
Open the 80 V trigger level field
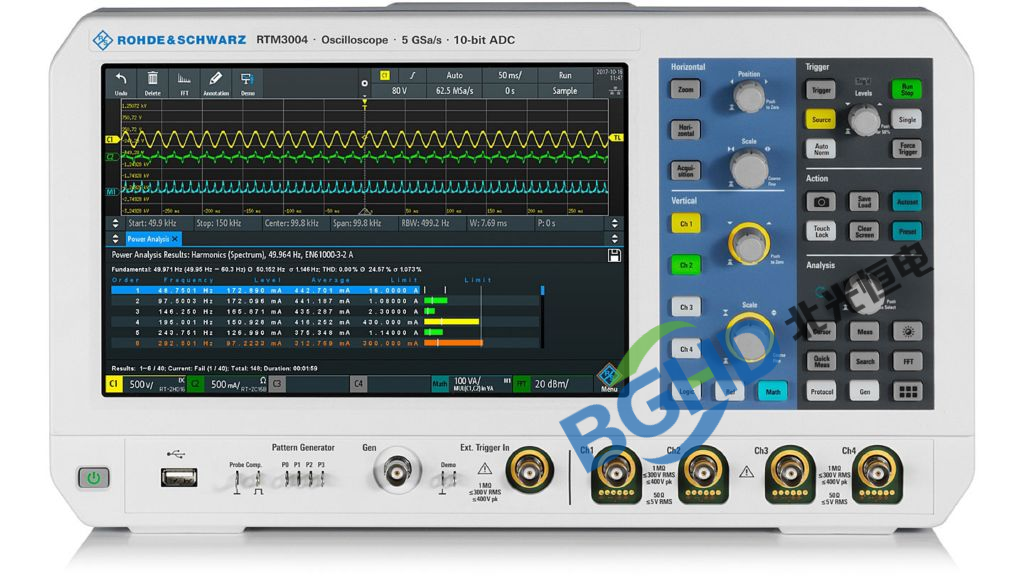tap(399, 91)
